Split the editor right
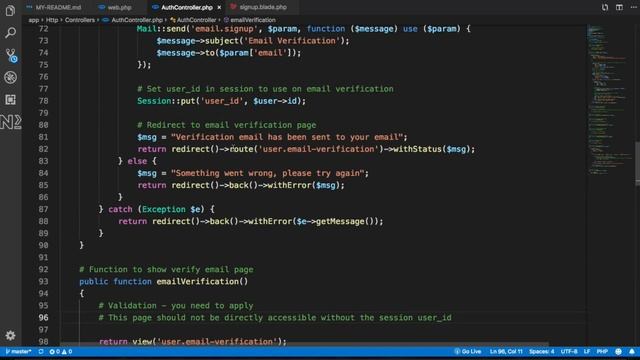 click(619, 7)
